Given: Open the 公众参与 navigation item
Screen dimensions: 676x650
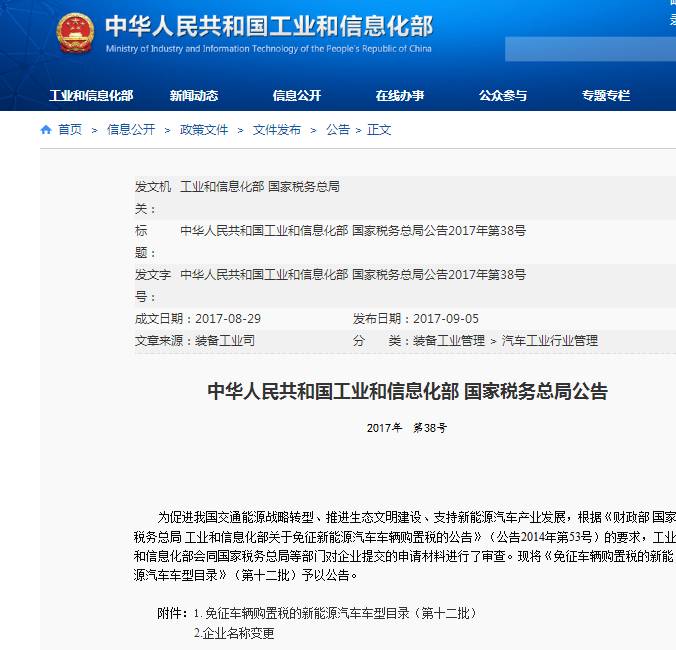Looking at the screenshot, I should click(x=502, y=96).
